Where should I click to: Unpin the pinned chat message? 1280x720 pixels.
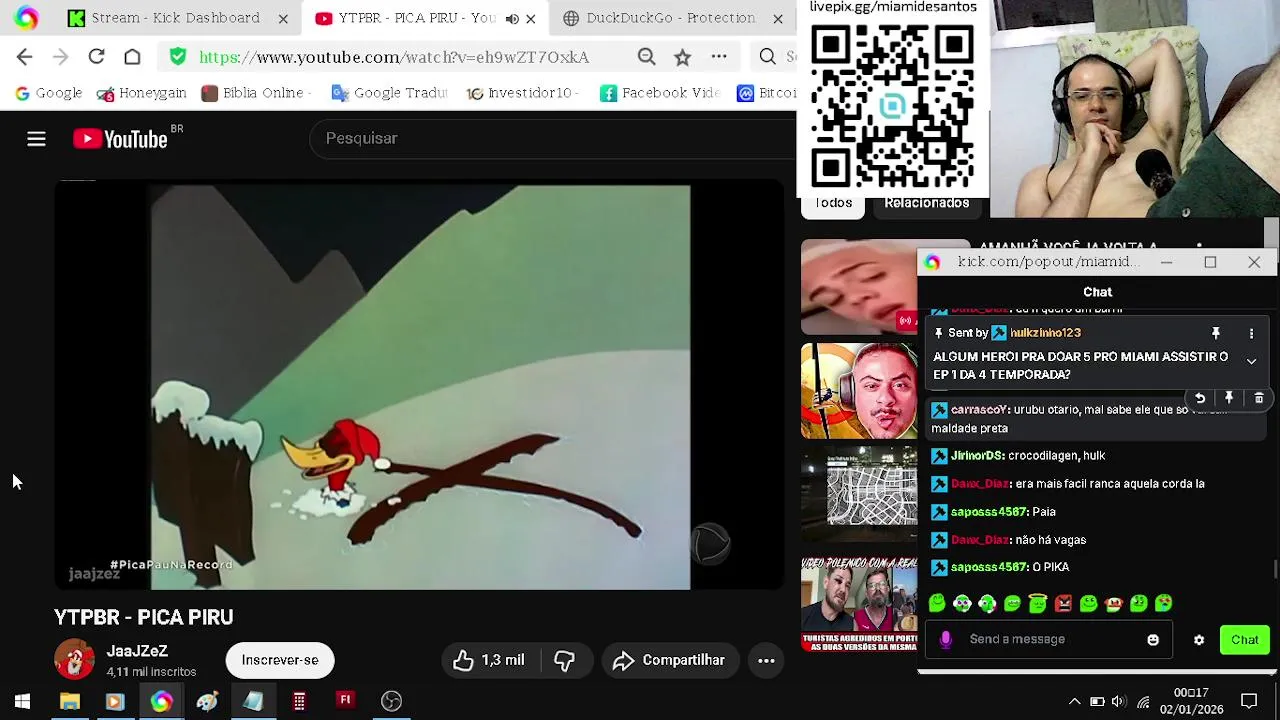[x=1216, y=333]
